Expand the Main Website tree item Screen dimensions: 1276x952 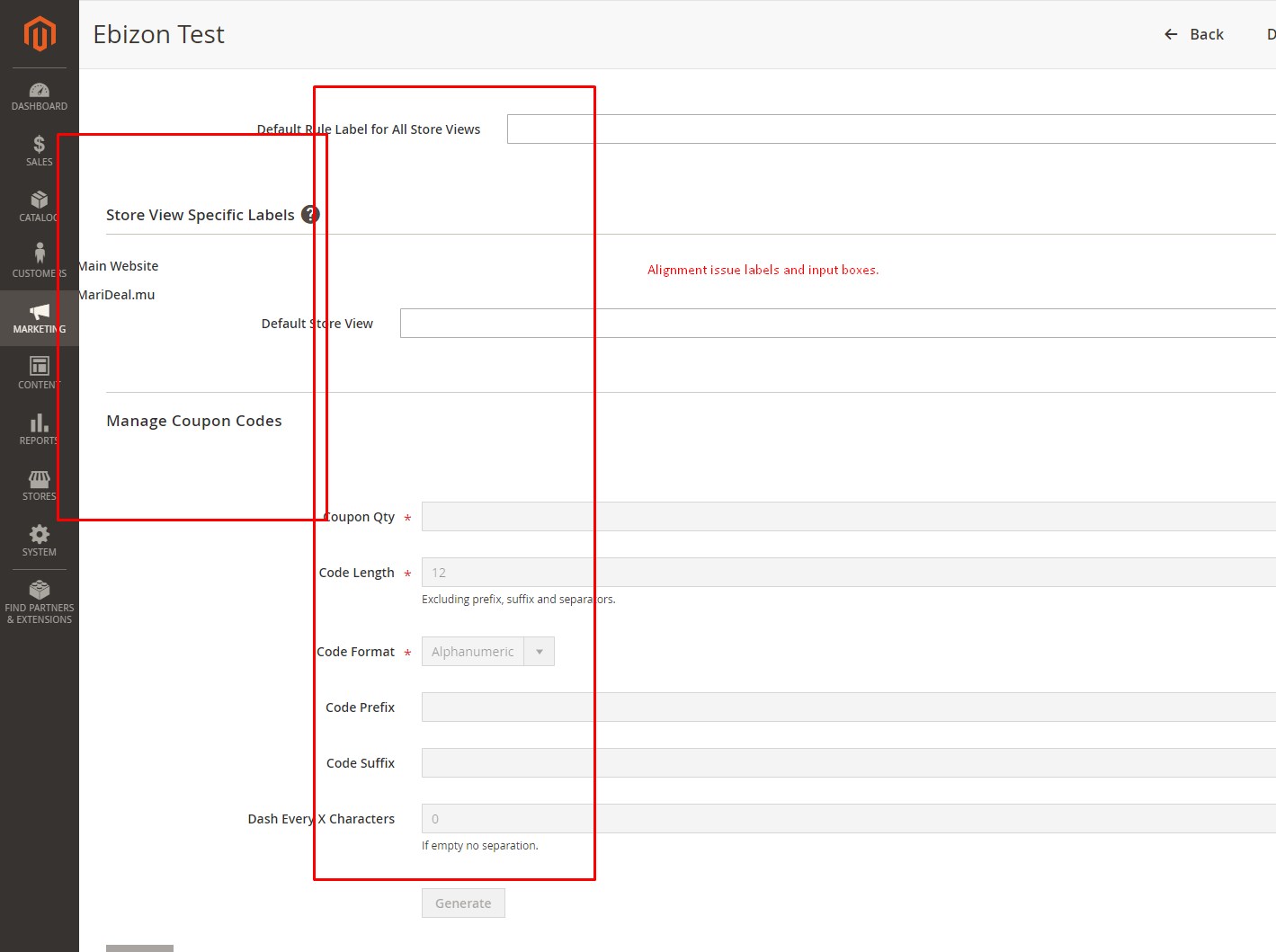click(x=118, y=265)
